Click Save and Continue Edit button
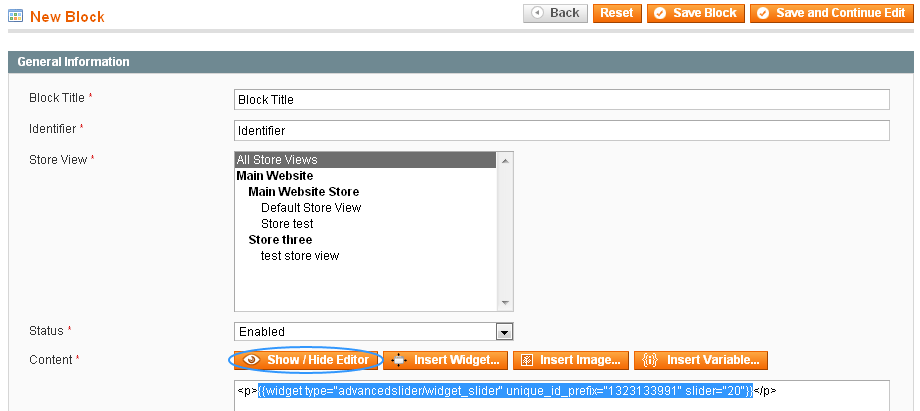920x411 pixels. [x=831, y=13]
